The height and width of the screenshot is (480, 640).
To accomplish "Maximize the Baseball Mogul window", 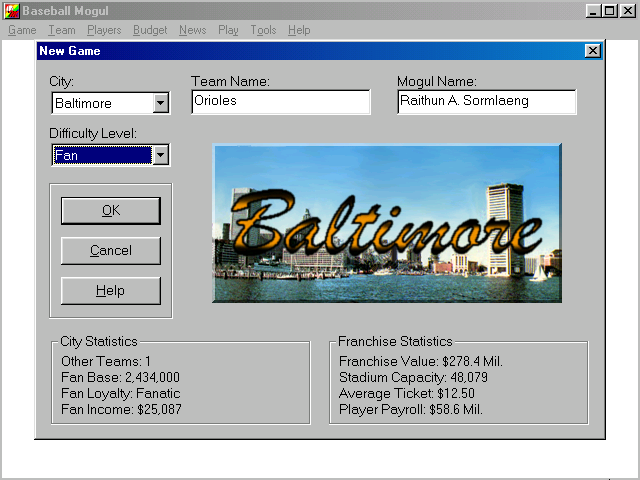I will coord(609,11).
